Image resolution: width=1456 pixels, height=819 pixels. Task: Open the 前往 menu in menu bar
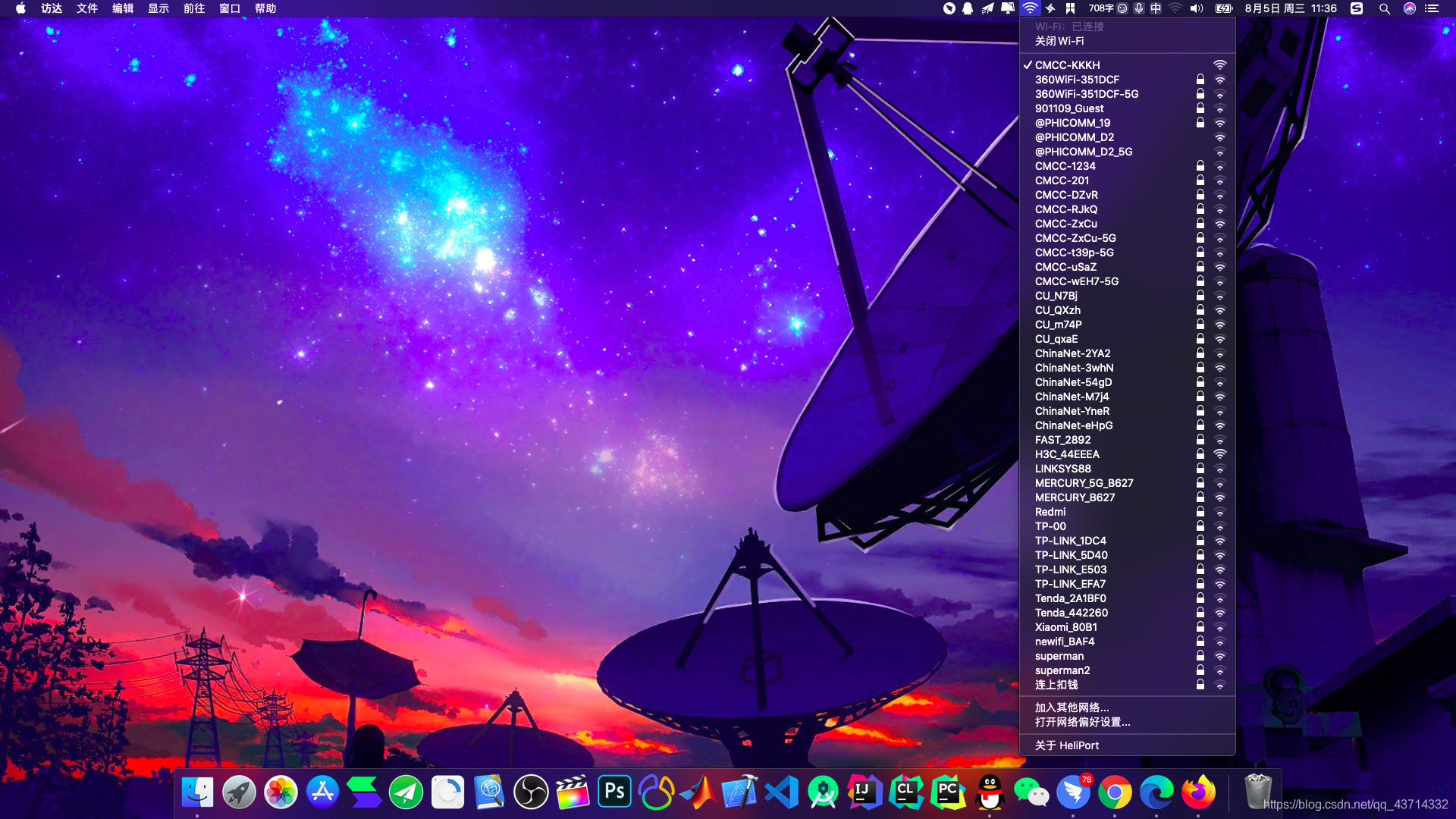194,8
